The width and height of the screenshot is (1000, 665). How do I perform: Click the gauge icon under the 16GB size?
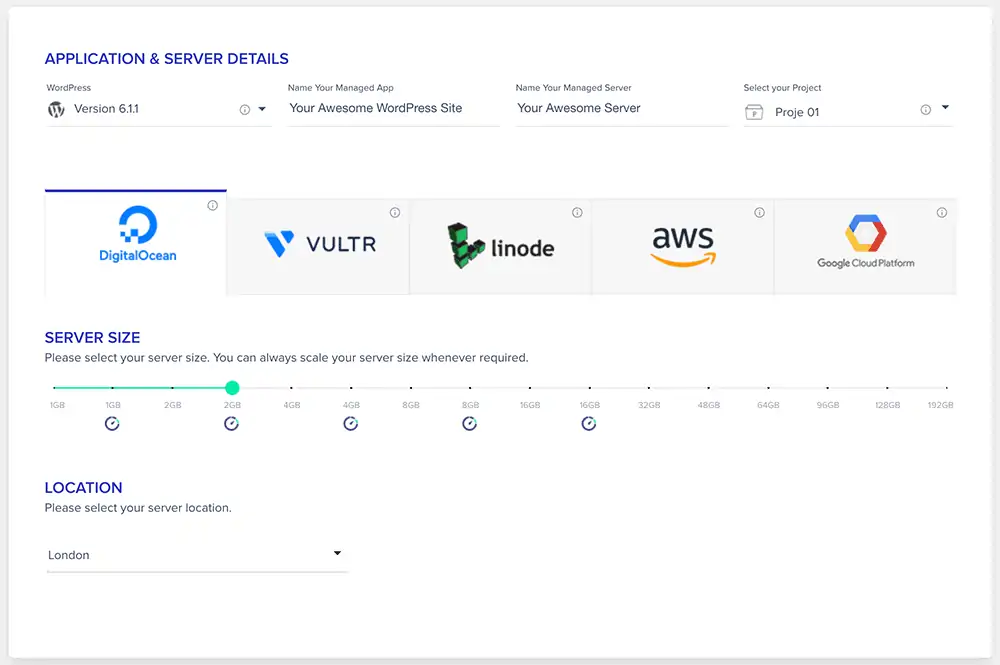pos(589,423)
